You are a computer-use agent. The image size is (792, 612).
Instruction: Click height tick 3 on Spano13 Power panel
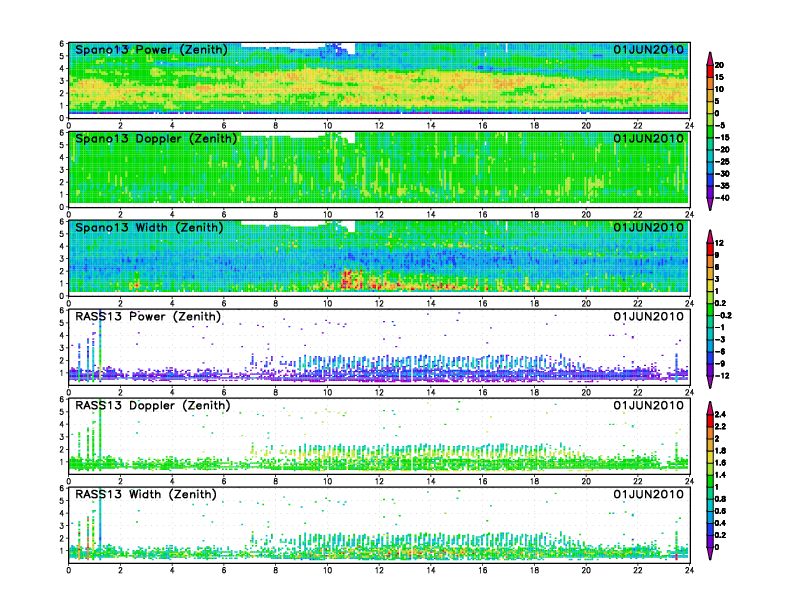pos(62,81)
